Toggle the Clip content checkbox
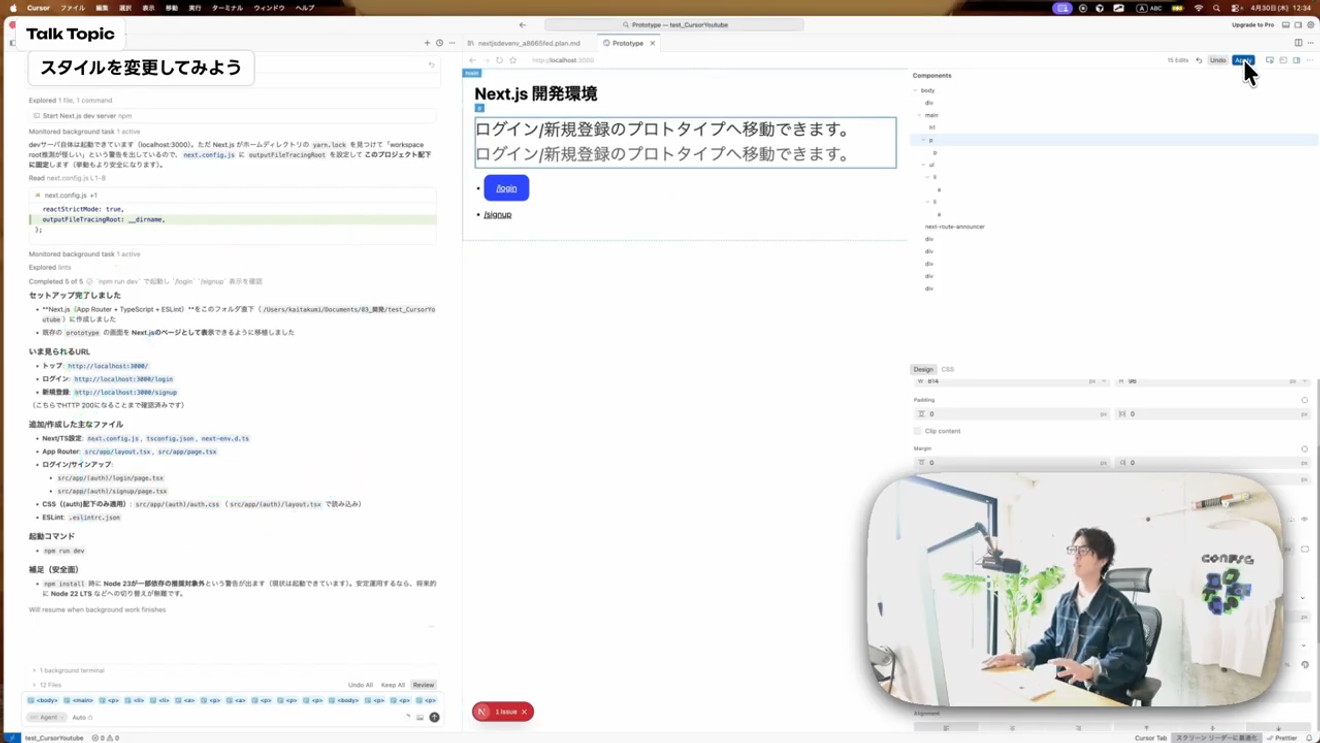The width and height of the screenshot is (1320, 743). click(x=918, y=431)
